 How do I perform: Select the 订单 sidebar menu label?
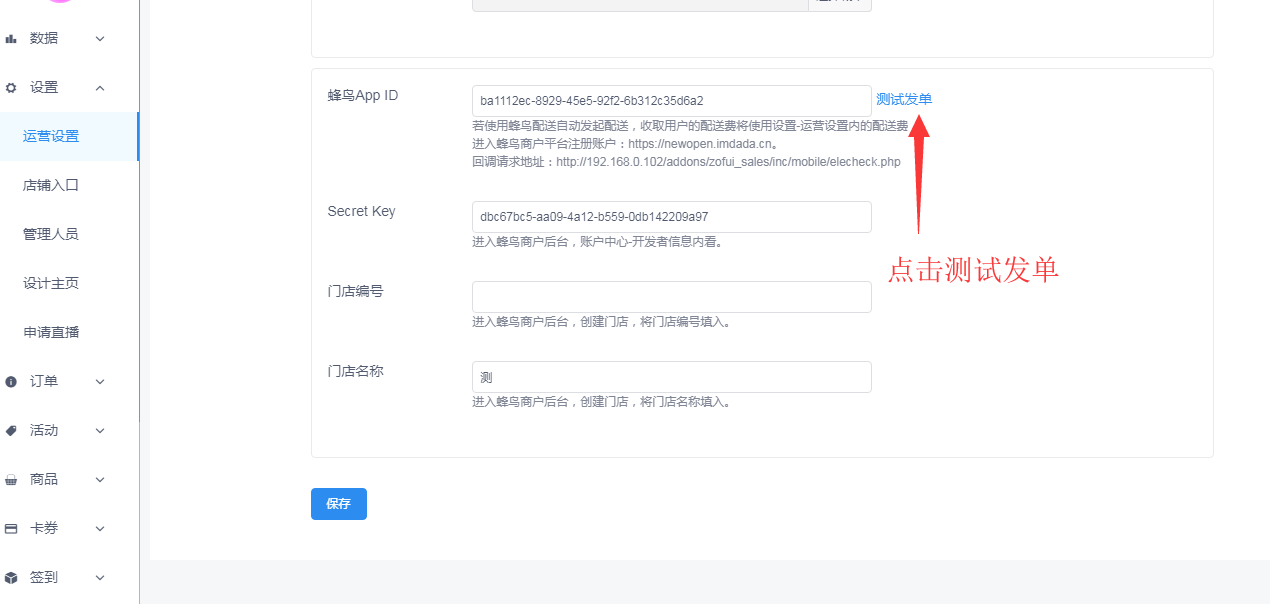click(x=44, y=381)
